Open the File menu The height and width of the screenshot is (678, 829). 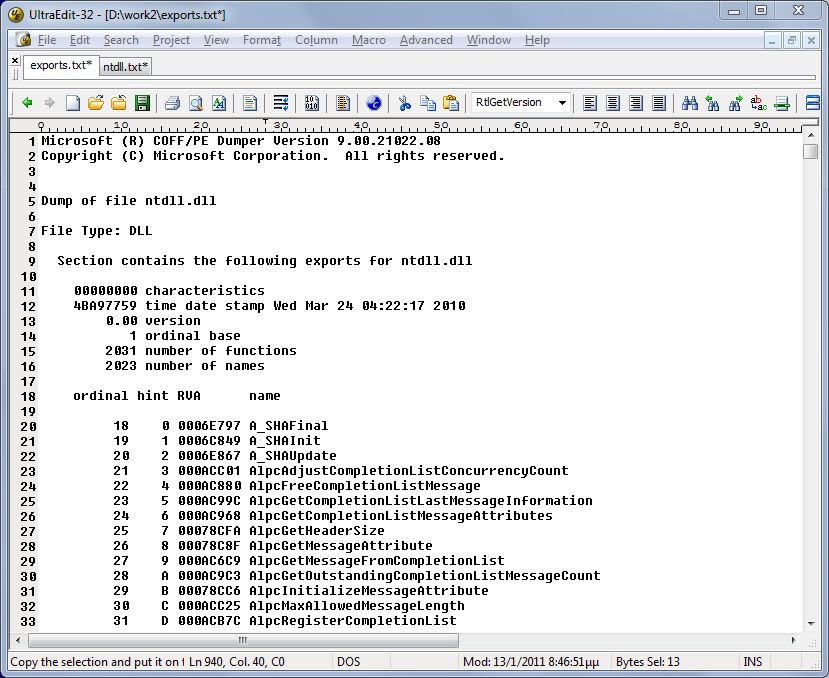[47, 40]
